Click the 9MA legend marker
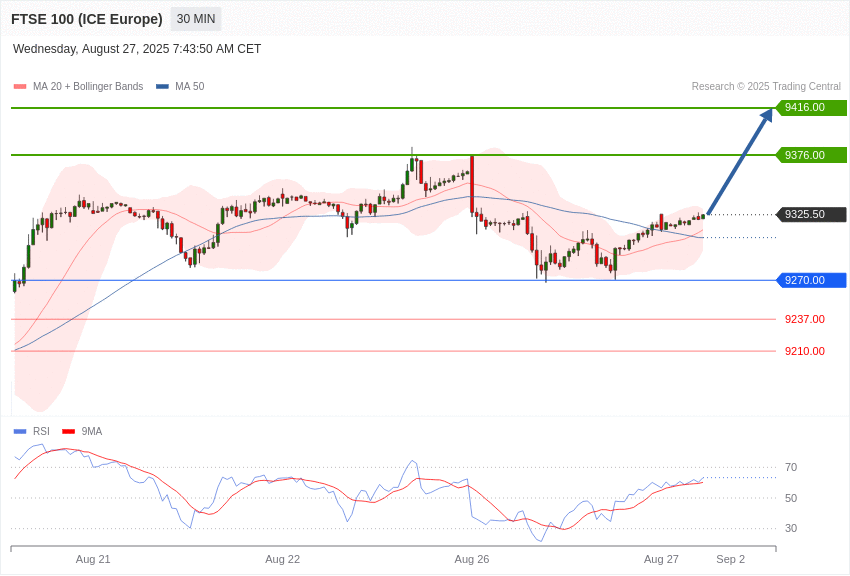 click(x=90, y=431)
